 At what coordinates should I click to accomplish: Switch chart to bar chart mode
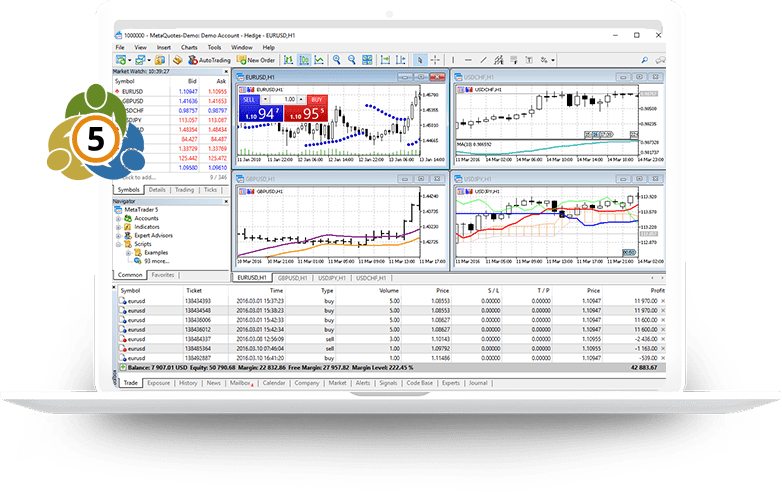pos(288,60)
